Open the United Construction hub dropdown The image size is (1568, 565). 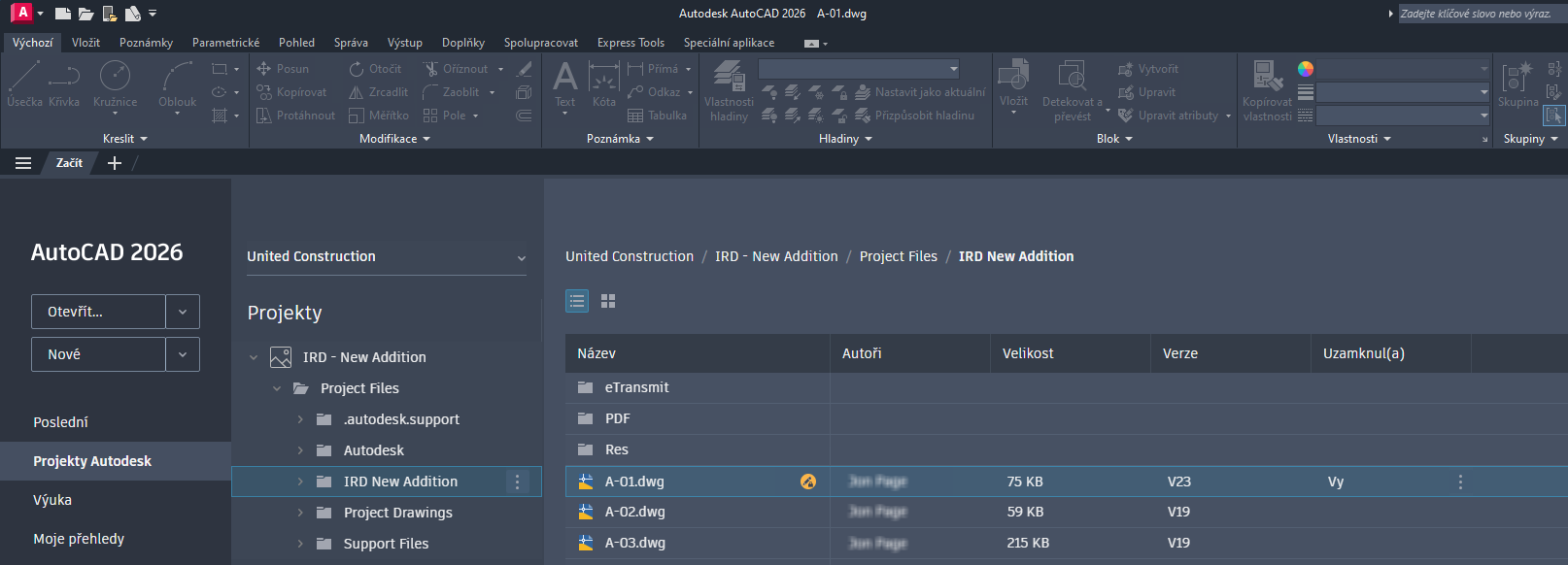coord(387,256)
